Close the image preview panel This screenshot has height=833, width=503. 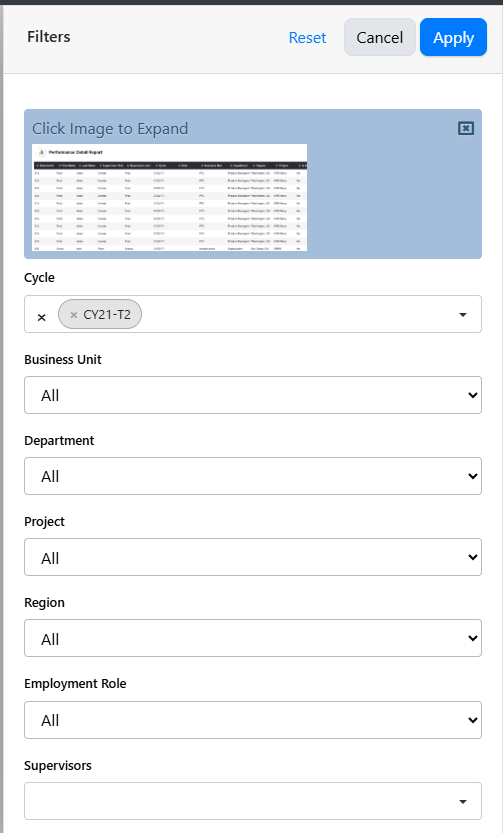click(466, 128)
